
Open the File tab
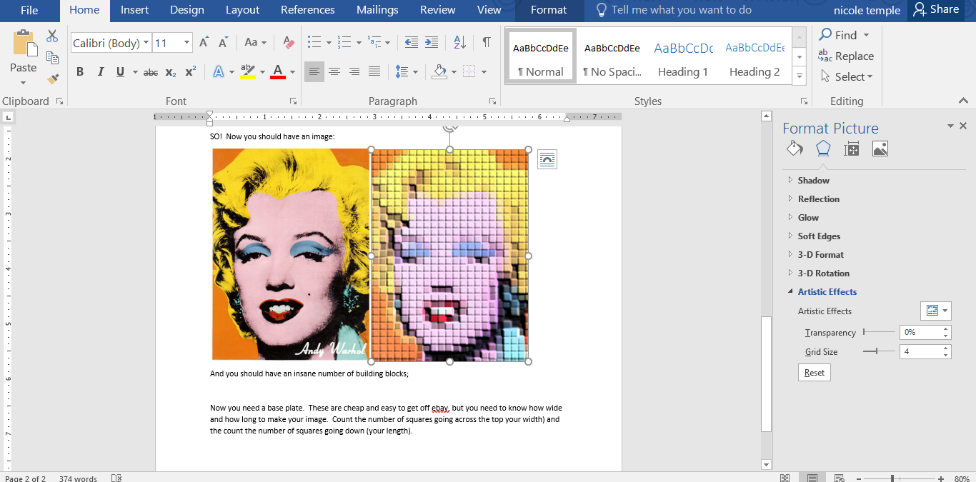[x=29, y=10]
